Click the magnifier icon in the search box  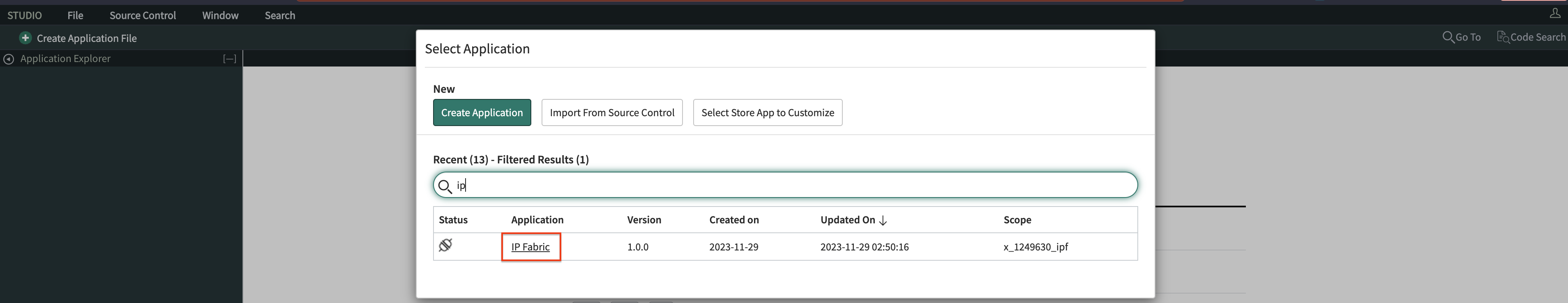pos(445,186)
